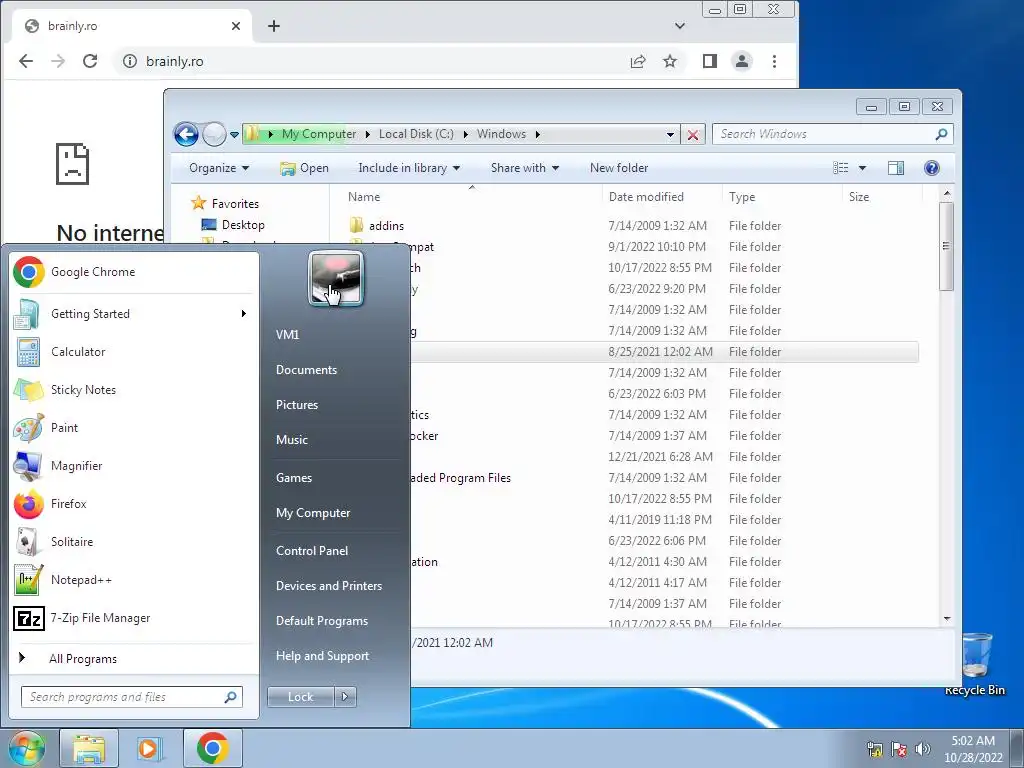Select the brainly.ro tab in Chrome
This screenshot has height=768, width=1024.
(x=131, y=26)
